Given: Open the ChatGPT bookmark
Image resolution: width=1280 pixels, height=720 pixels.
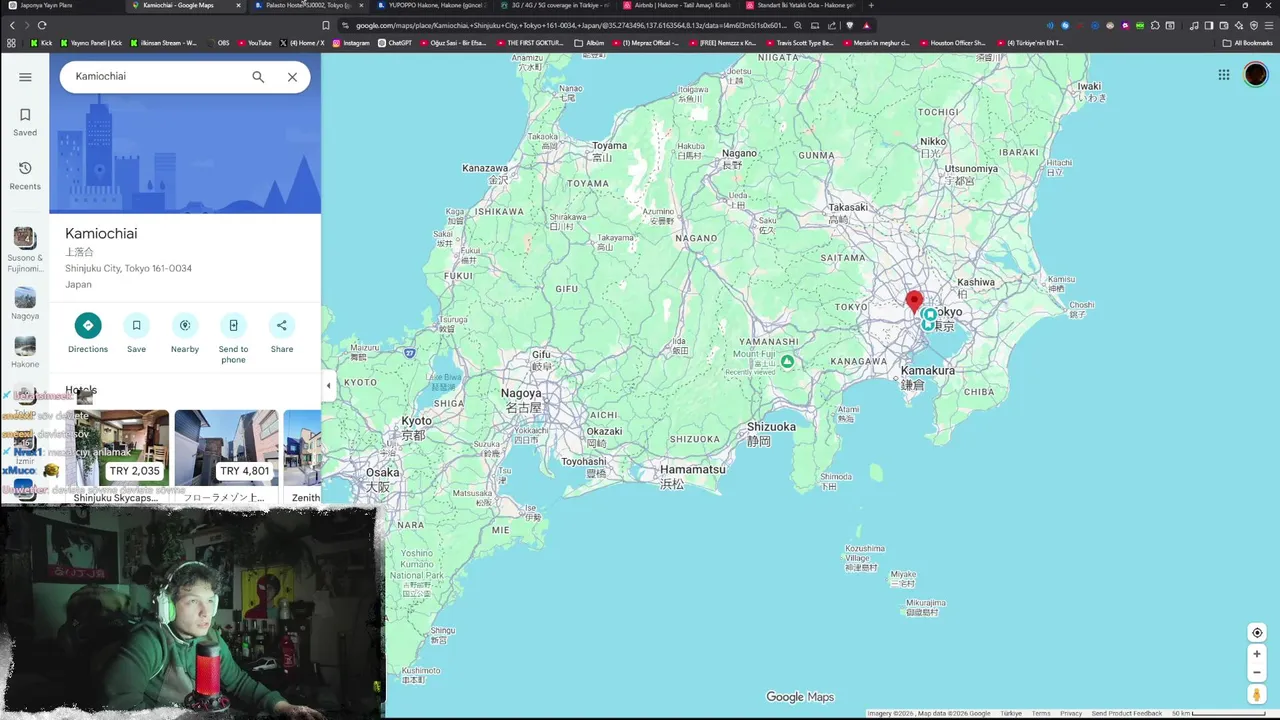Looking at the screenshot, I should pyautogui.click(x=394, y=43).
